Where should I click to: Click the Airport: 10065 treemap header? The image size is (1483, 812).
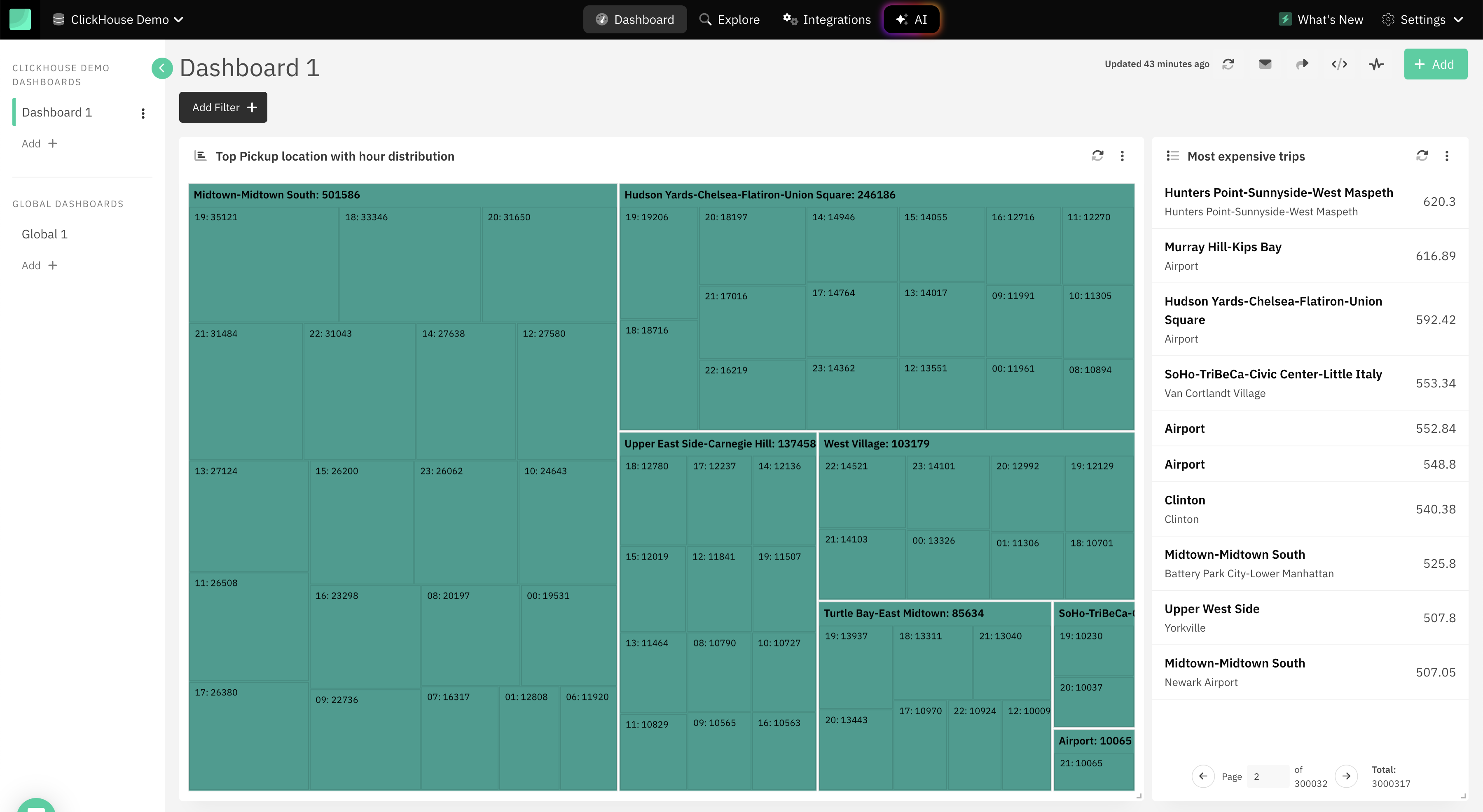tap(1095, 741)
